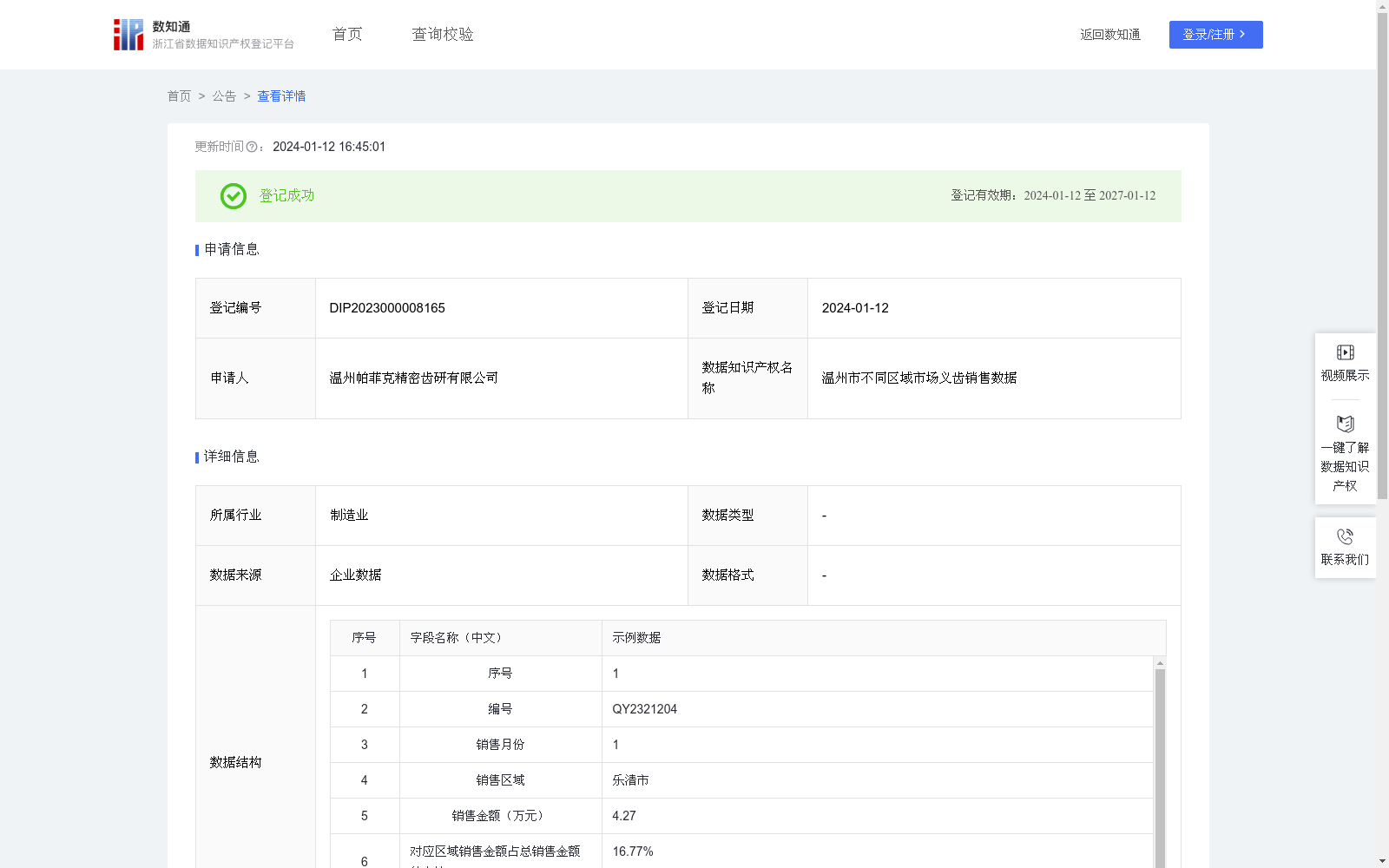Click the 登录/注册 button
The width and height of the screenshot is (1389, 868).
click(1215, 35)
